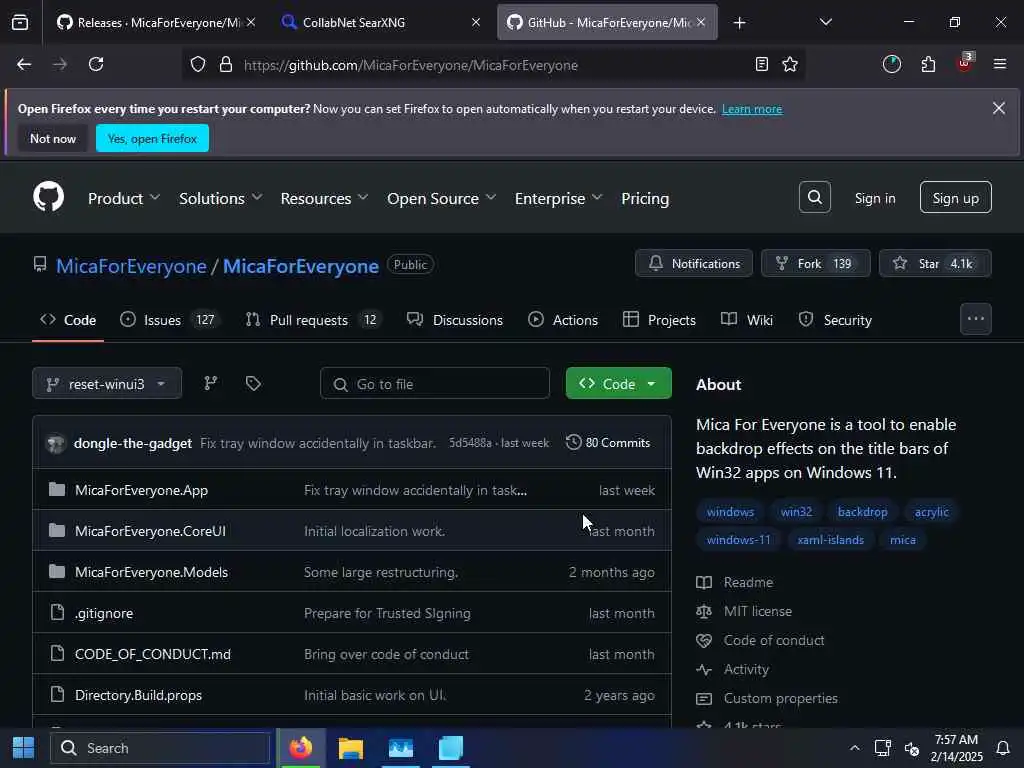Click Yes, open Firefox button
The width and height of the screenshot is (1024, 768).
click(x=152, y=138)
